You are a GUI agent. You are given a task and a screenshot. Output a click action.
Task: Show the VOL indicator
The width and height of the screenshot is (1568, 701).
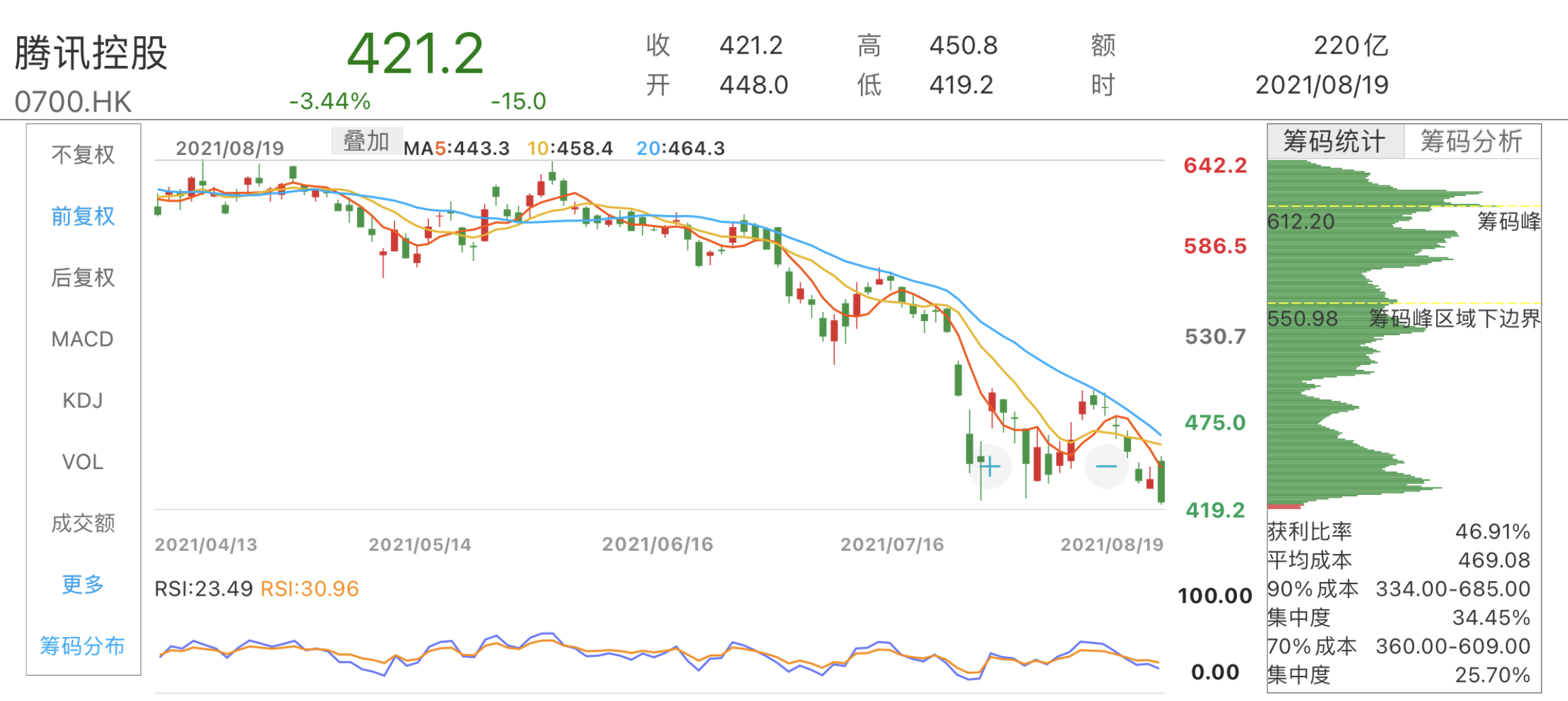click(x=83, y=462)
